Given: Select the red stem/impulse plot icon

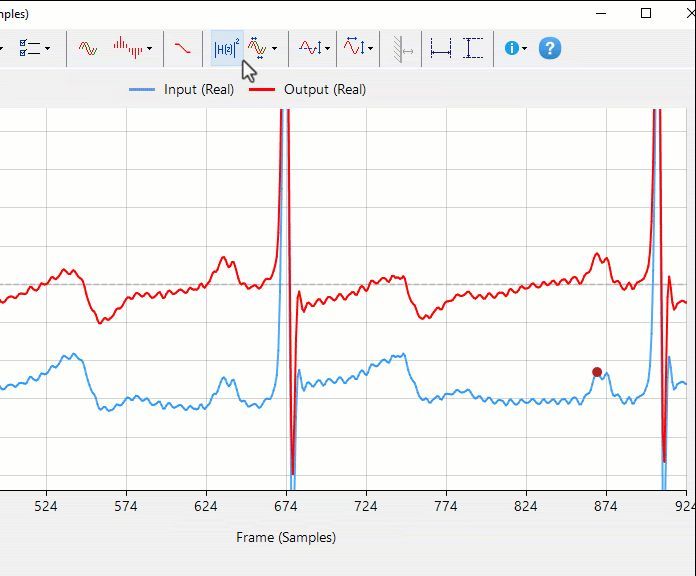Looking at the screenshot, I should [x=128, y=47].
